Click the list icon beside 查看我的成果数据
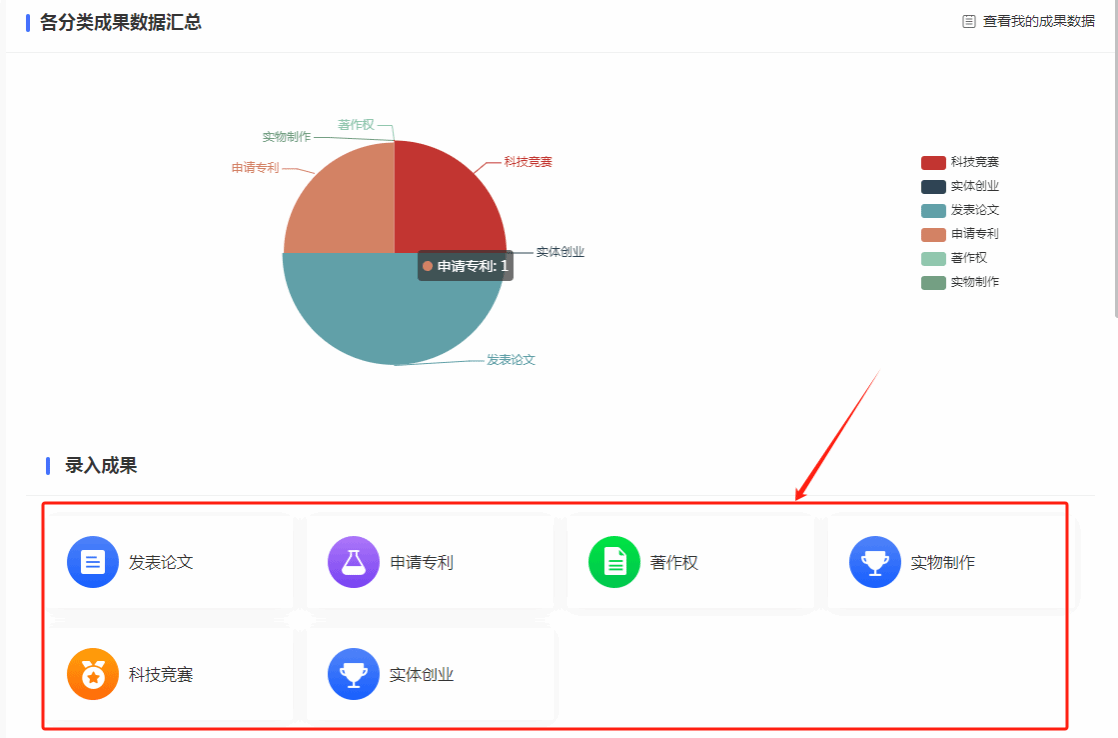This screenshot has width=1118, height=738. tap(968, 21)
